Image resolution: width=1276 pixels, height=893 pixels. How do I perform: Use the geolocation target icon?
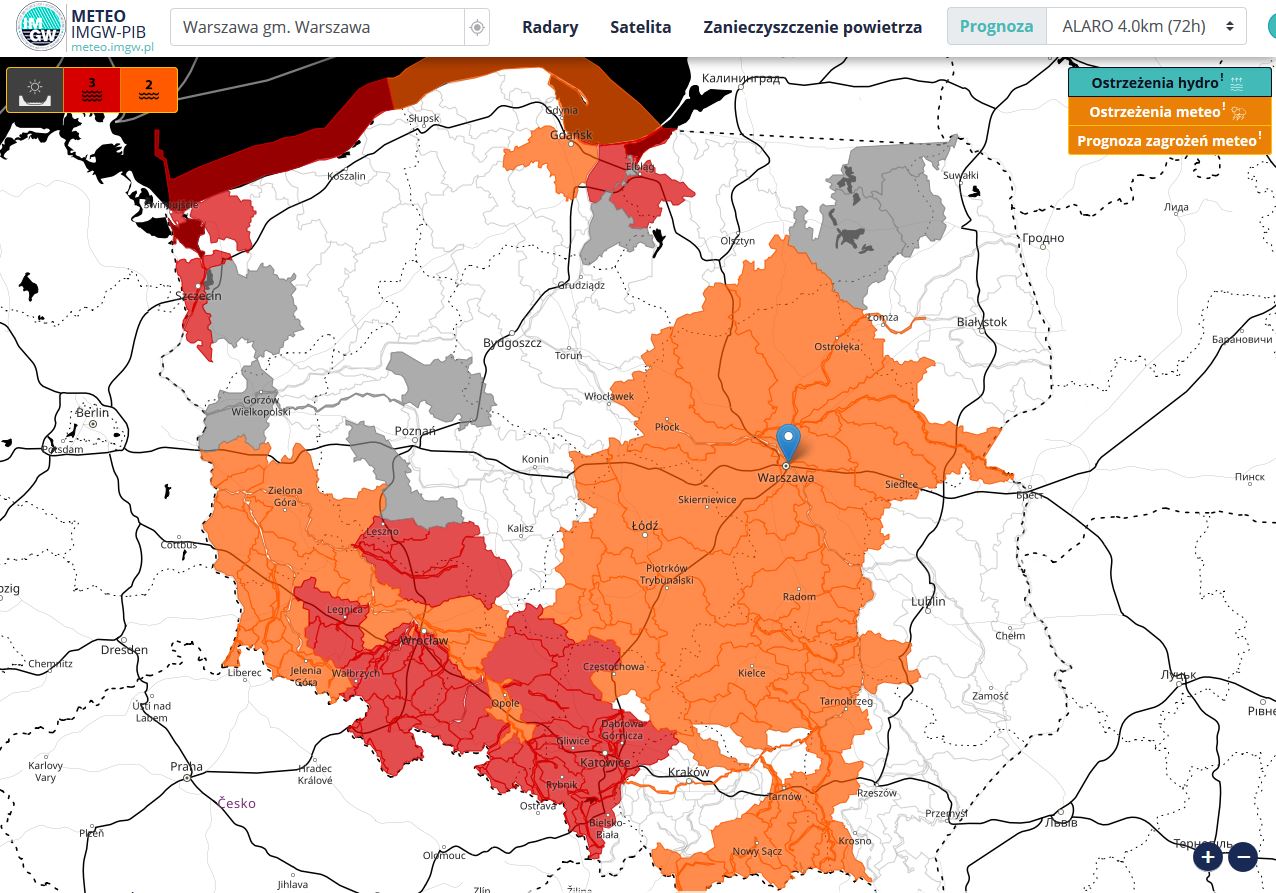(x=478, y=27)
